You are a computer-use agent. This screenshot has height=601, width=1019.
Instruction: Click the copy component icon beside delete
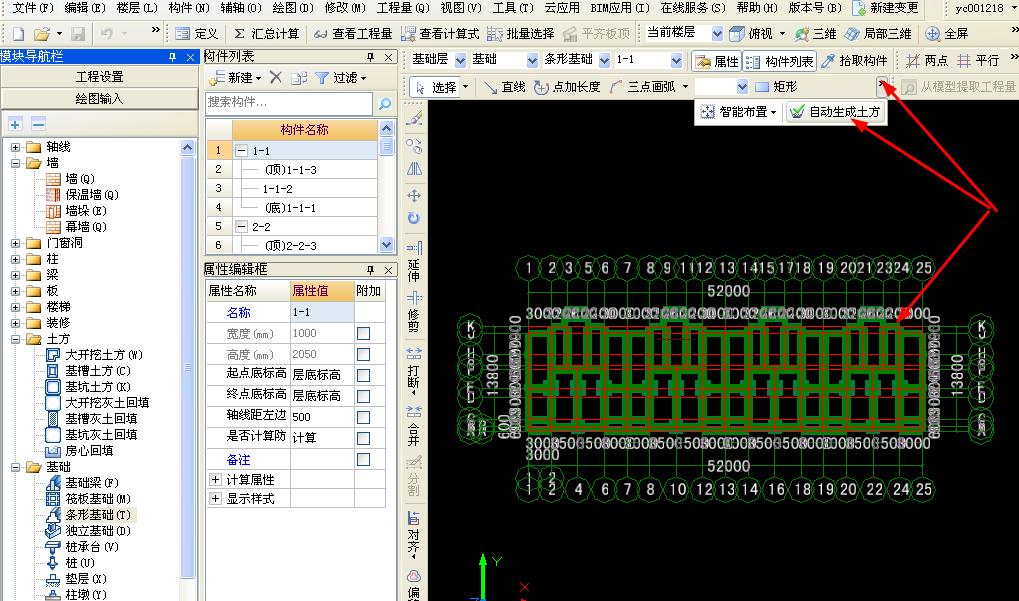point(299,78)
